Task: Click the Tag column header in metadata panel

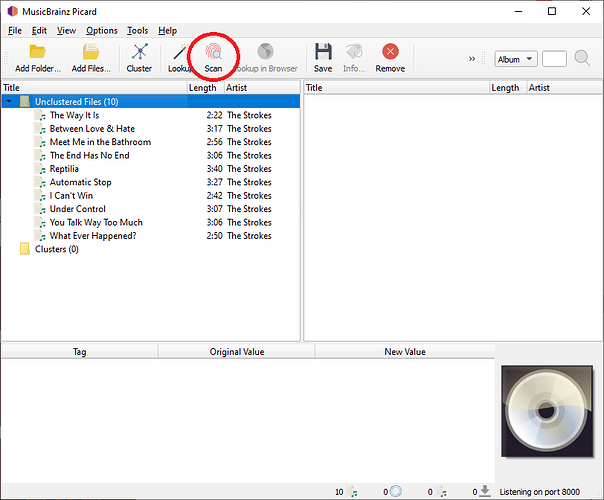Action: pyautogui.click(x=80, y=352)
